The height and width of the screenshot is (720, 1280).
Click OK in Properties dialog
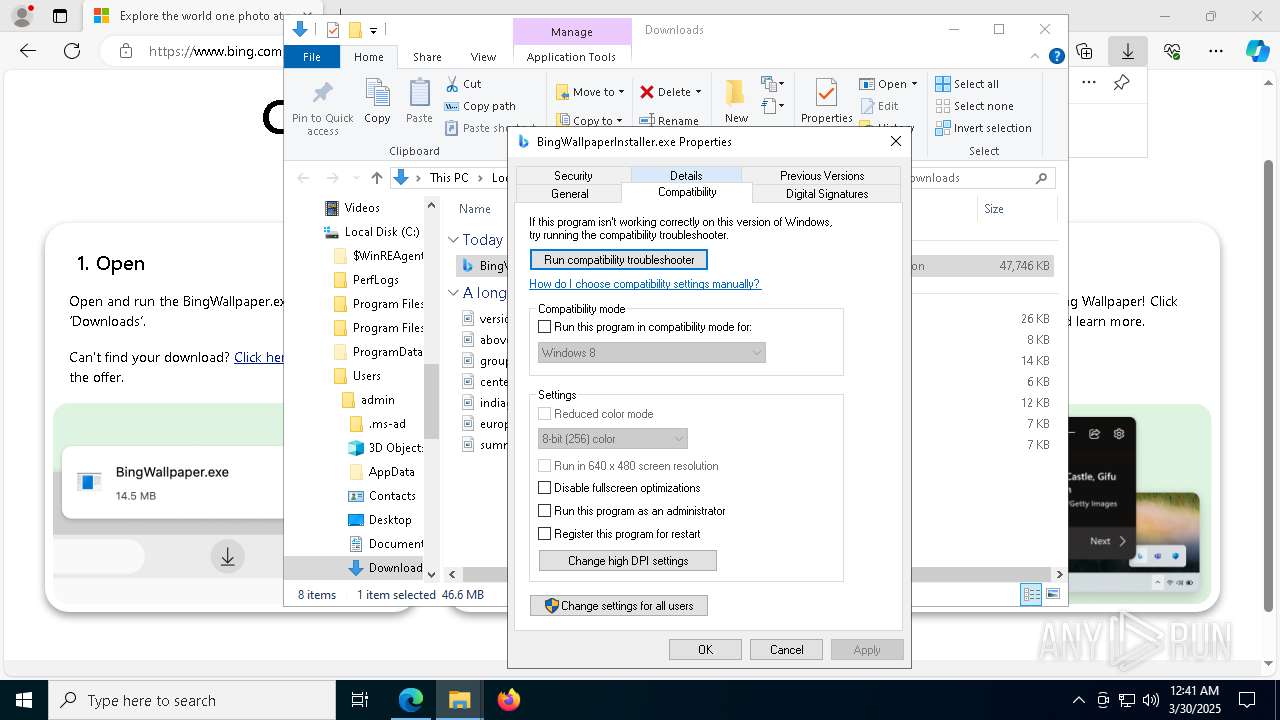[705, 650]
